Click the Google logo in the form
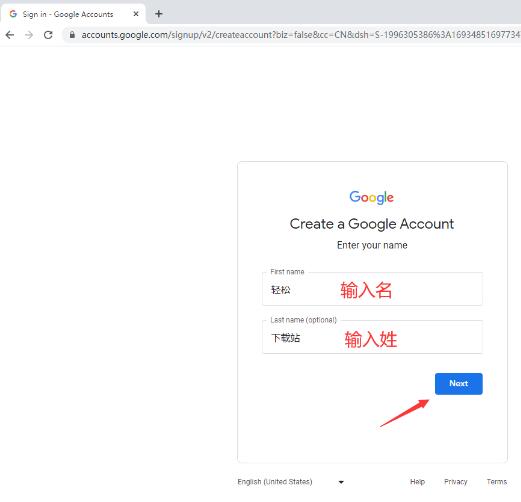Viewport: 521px width, 502px height. pos(372,197)
